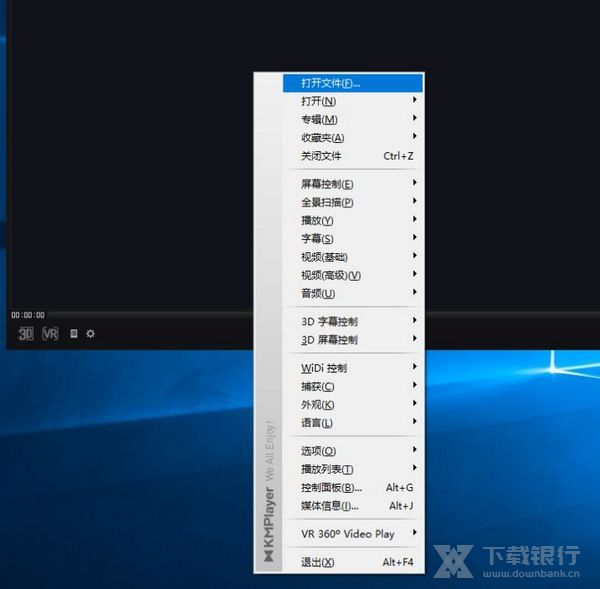Open the playlist icon beside VR
Viewport: 600px width, 589px height.
click(x=73, y=334)
